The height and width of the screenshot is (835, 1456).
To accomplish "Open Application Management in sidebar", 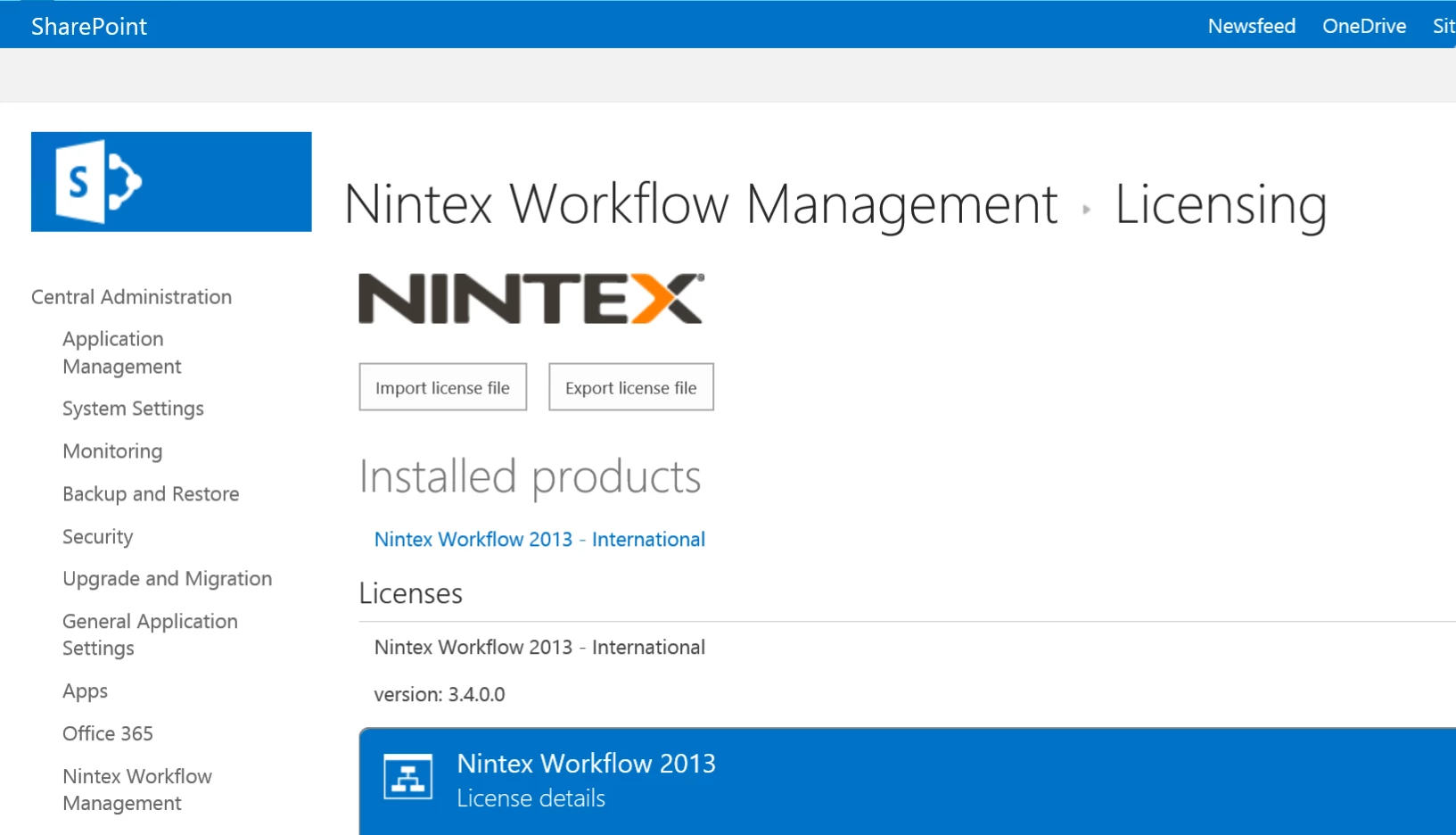I will coord(122,352).
